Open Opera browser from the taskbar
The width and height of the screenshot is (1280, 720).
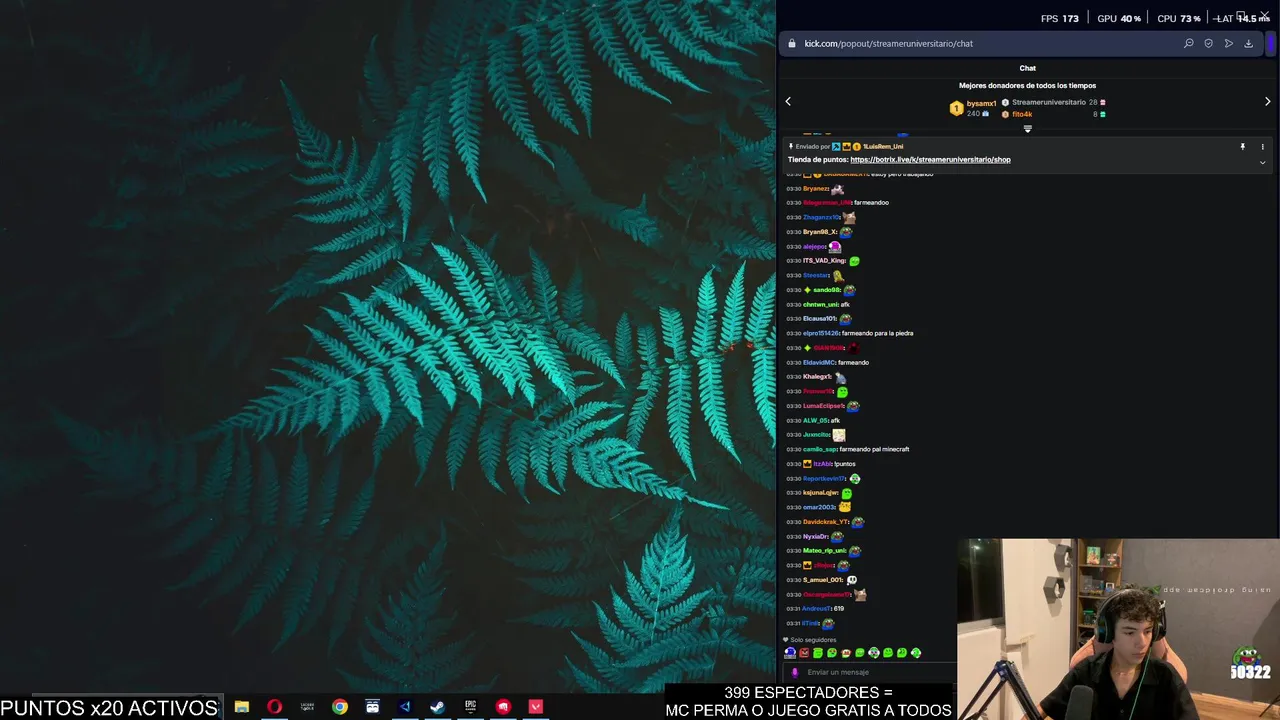274,707
